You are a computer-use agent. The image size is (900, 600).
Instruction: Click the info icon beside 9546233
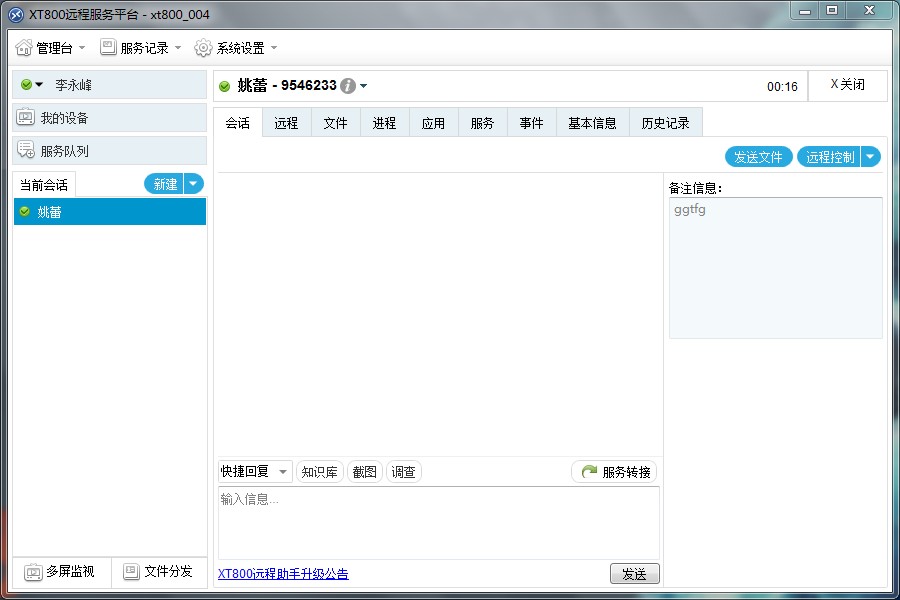[348, 86]
